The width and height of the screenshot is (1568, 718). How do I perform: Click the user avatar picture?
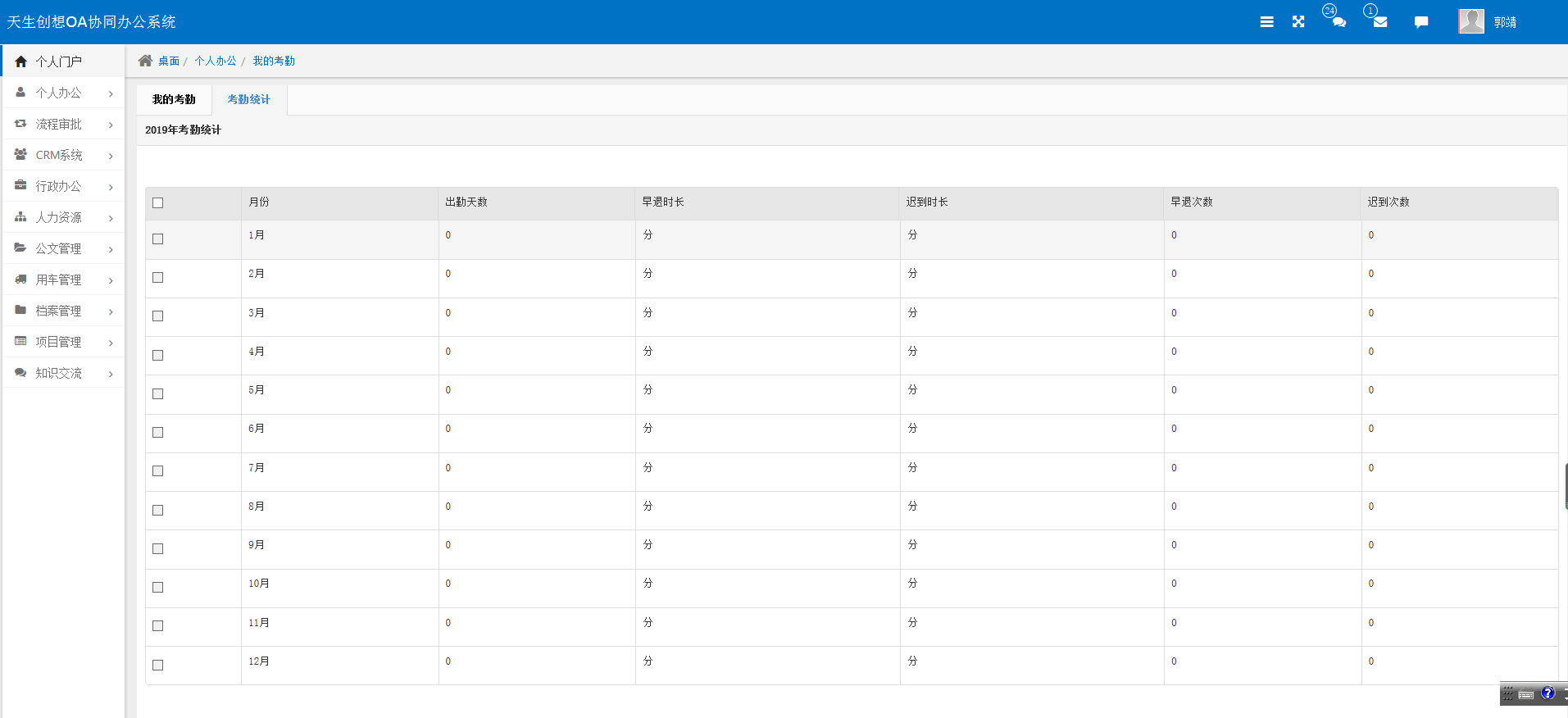(x=1470, y=21)
